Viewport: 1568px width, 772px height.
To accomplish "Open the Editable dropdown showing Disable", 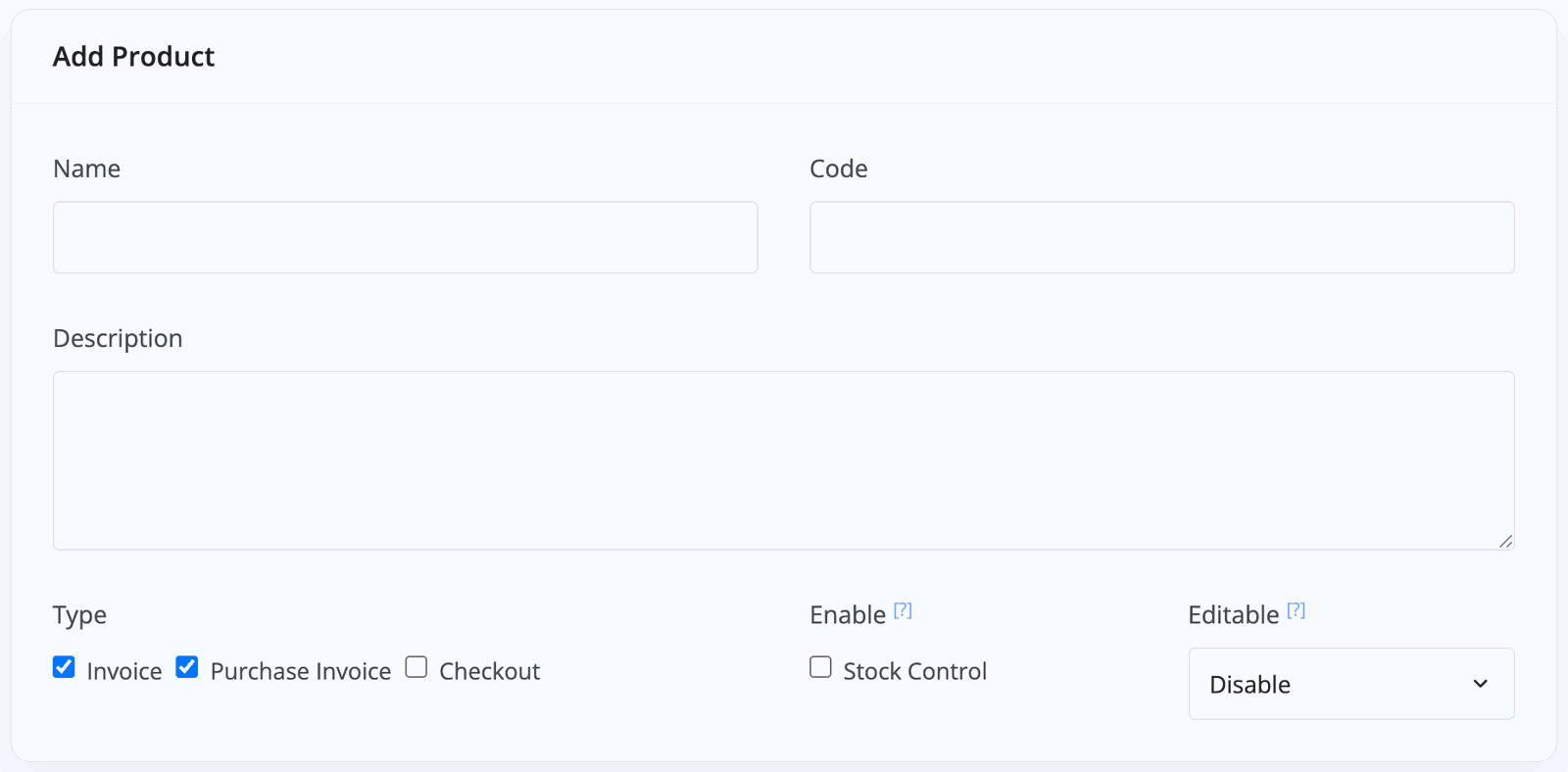I will (1351, 684).
